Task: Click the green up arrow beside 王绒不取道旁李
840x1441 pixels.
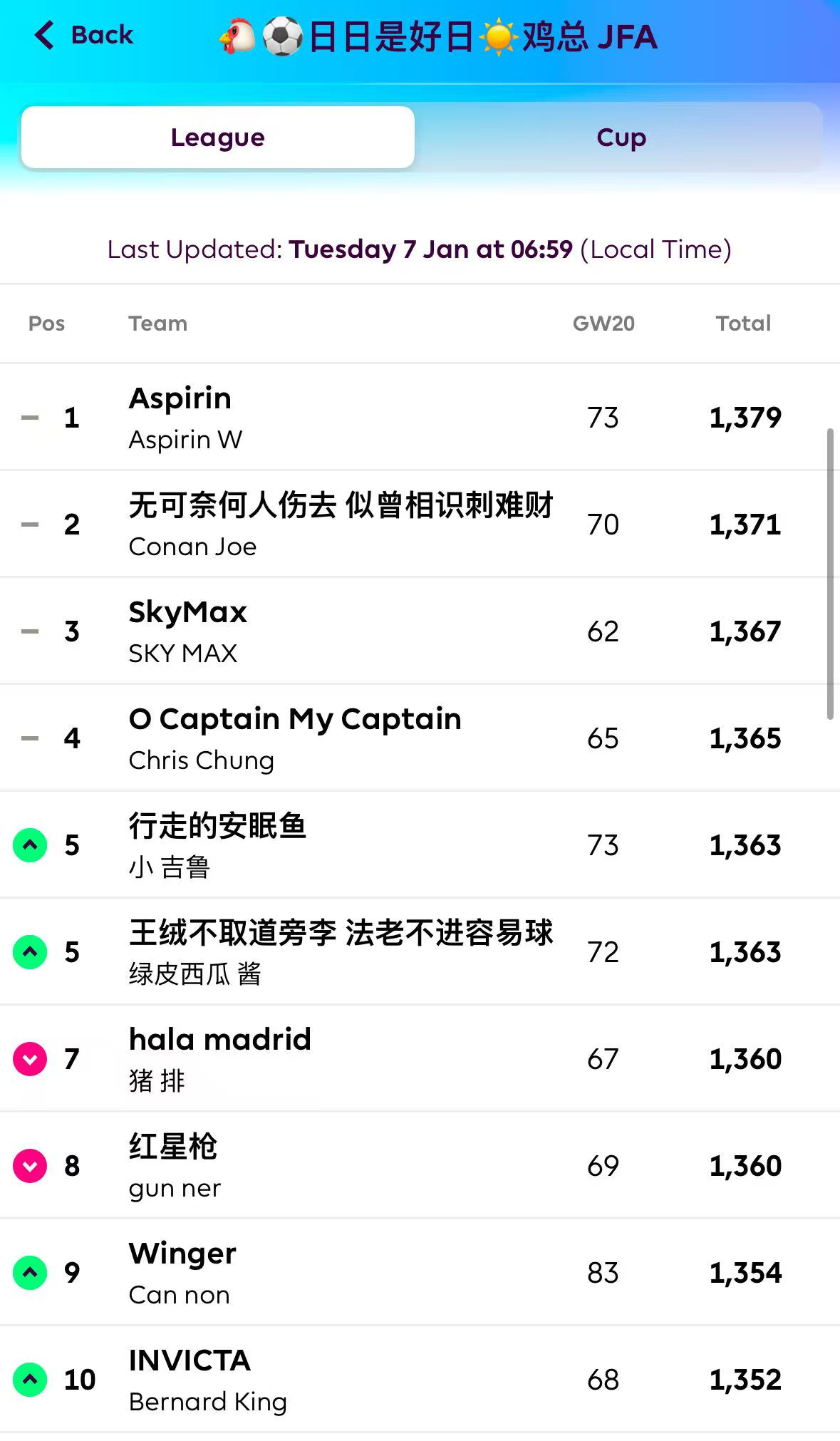Action: point(30,952)
